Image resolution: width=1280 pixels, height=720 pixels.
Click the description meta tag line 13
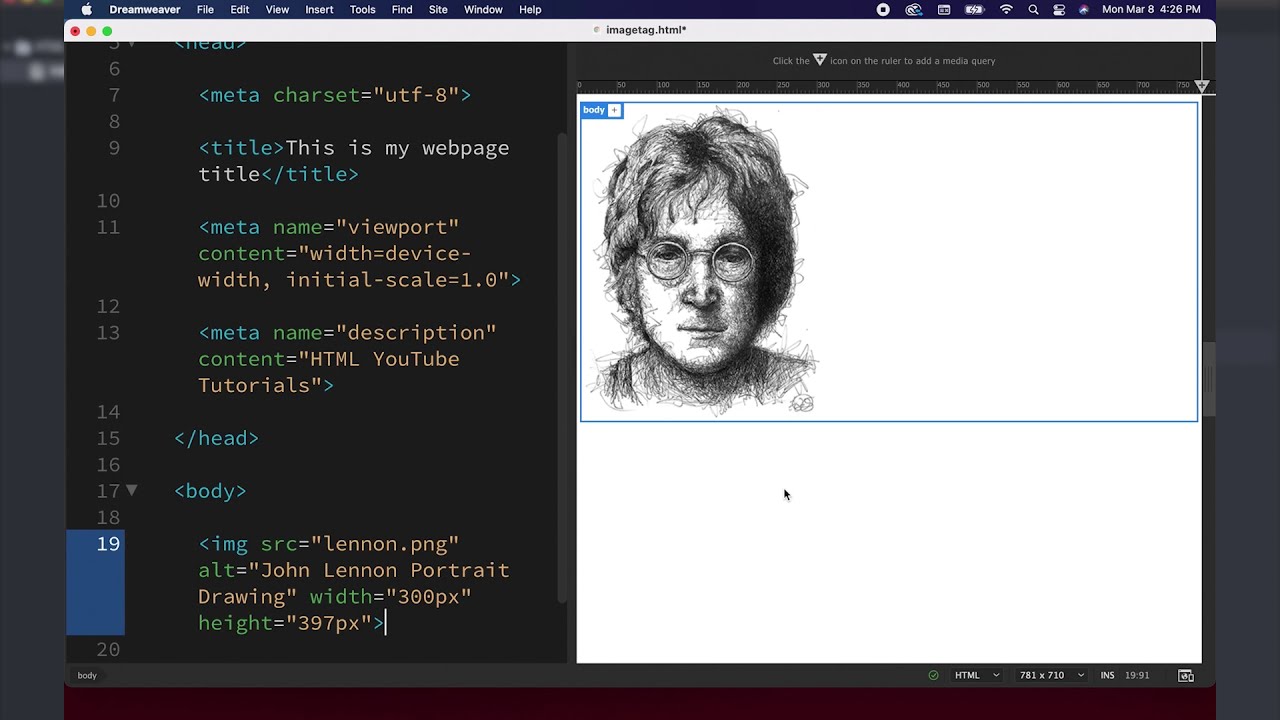pyautogui.click(x=347, y=359)
